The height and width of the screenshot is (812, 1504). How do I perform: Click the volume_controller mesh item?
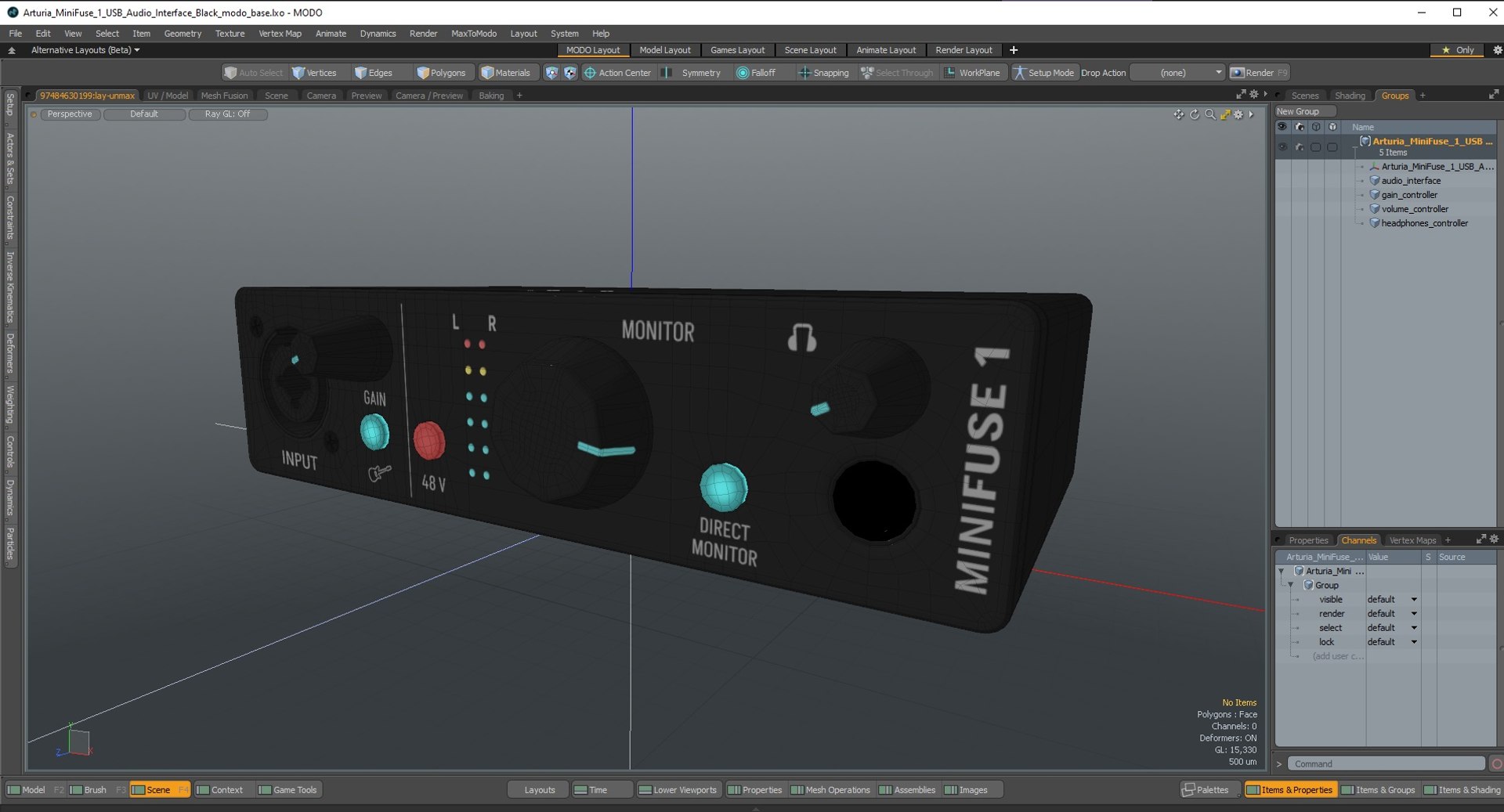(x=1415, y=209)
